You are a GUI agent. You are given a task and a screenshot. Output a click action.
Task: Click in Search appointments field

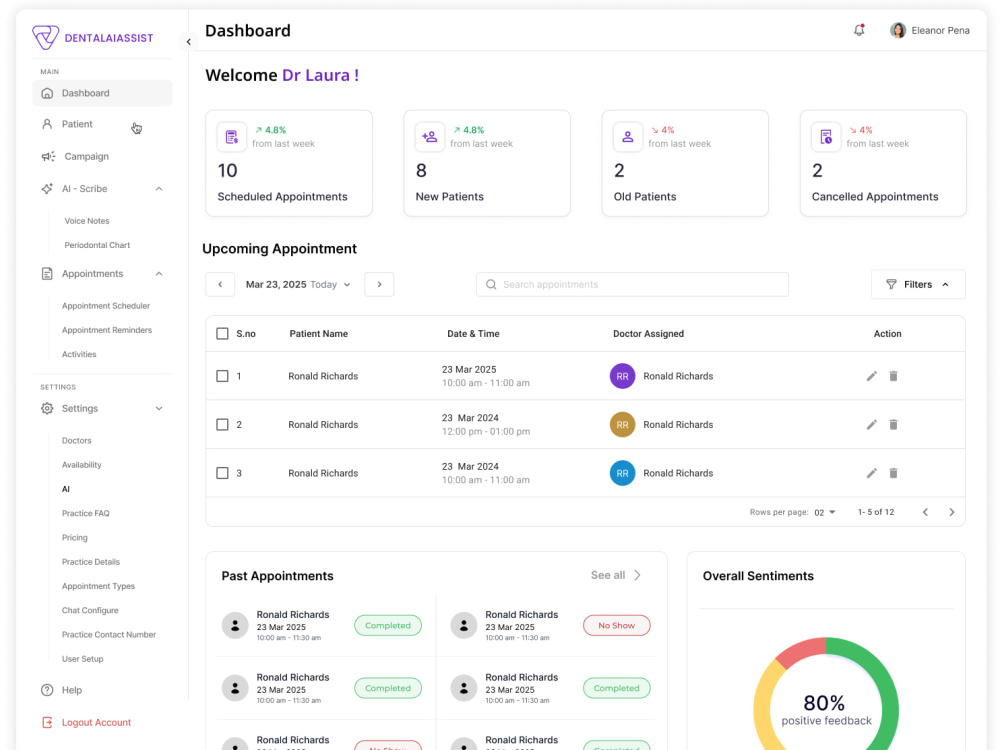[632, 284]
